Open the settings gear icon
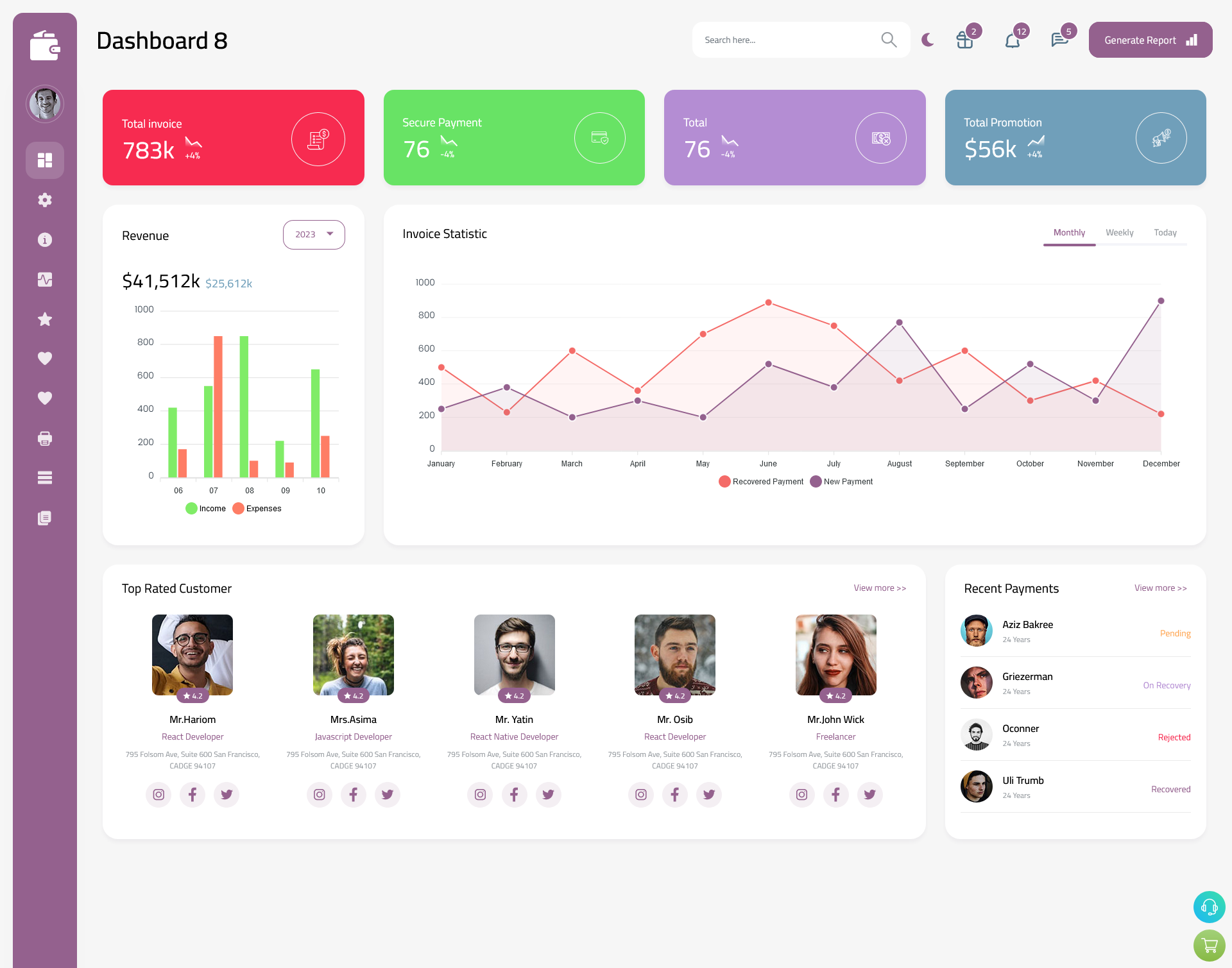Image resolution: width=1232 pixels, height=968 pixels. click(x=45, y=200)
